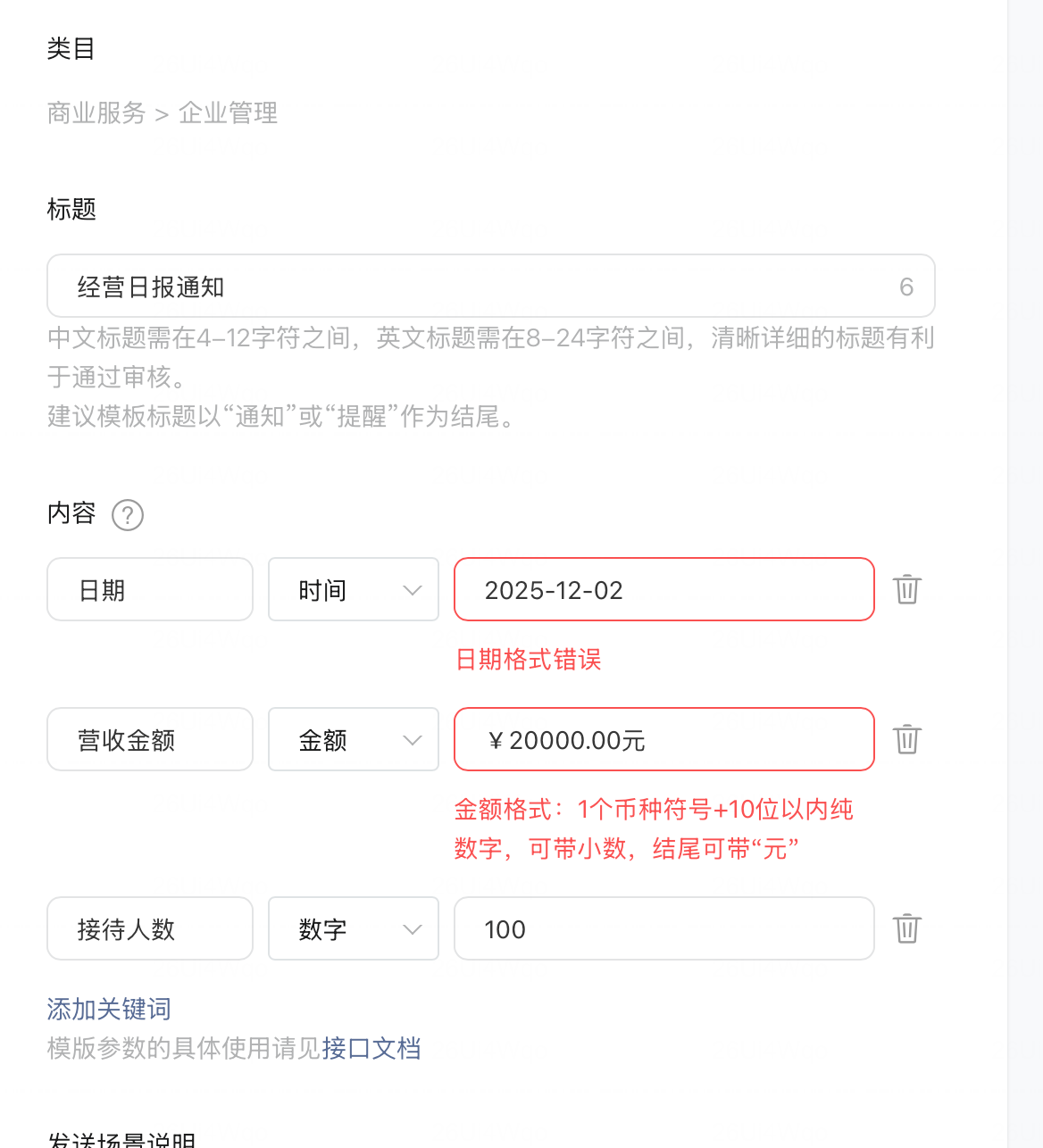This screenshot has height=1148, width=1043.
Task: Open the 金额 type dropdown
Action: point(354,739)
